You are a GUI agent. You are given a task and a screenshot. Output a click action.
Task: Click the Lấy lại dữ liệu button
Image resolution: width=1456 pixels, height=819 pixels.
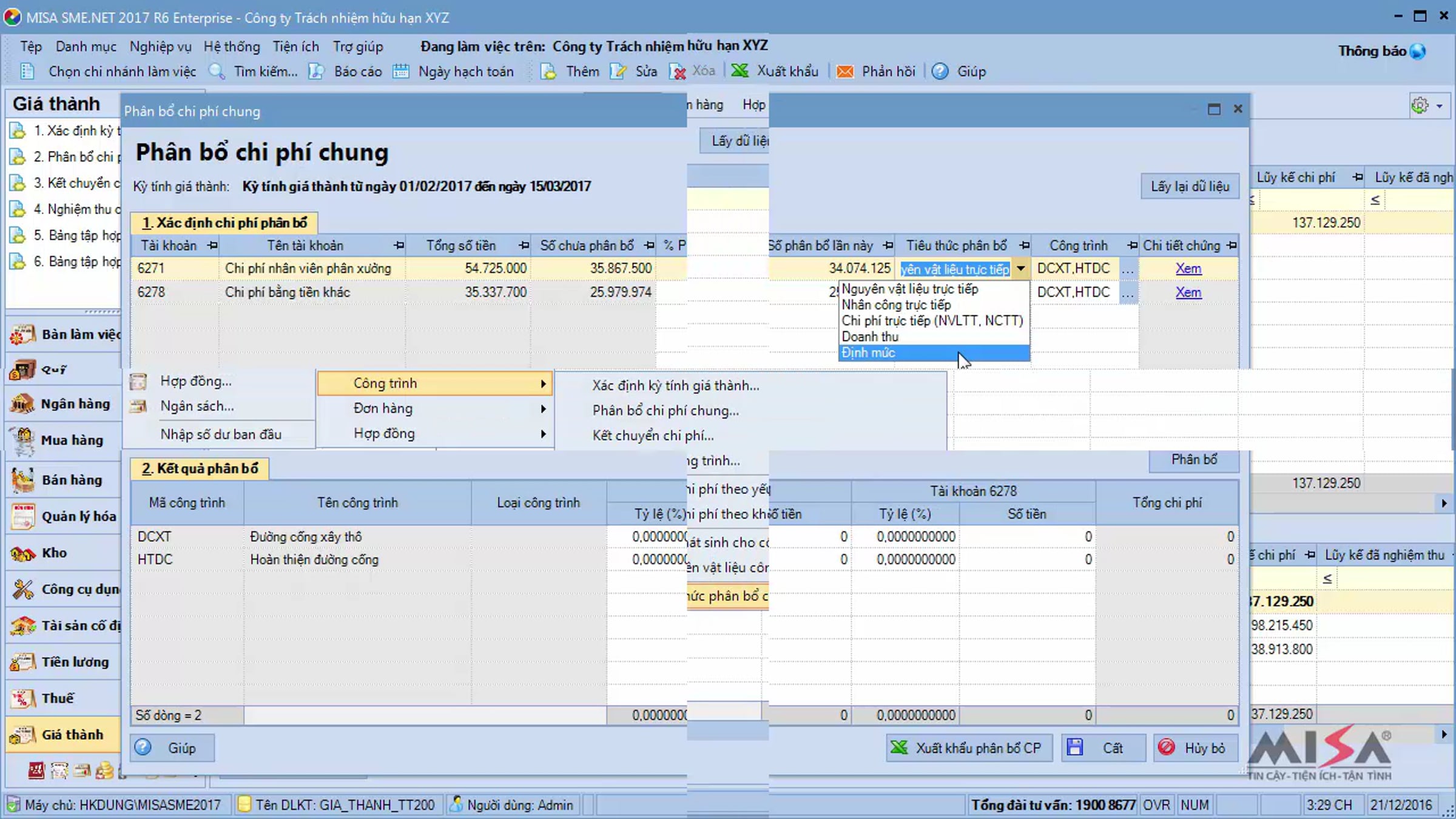1190,186
